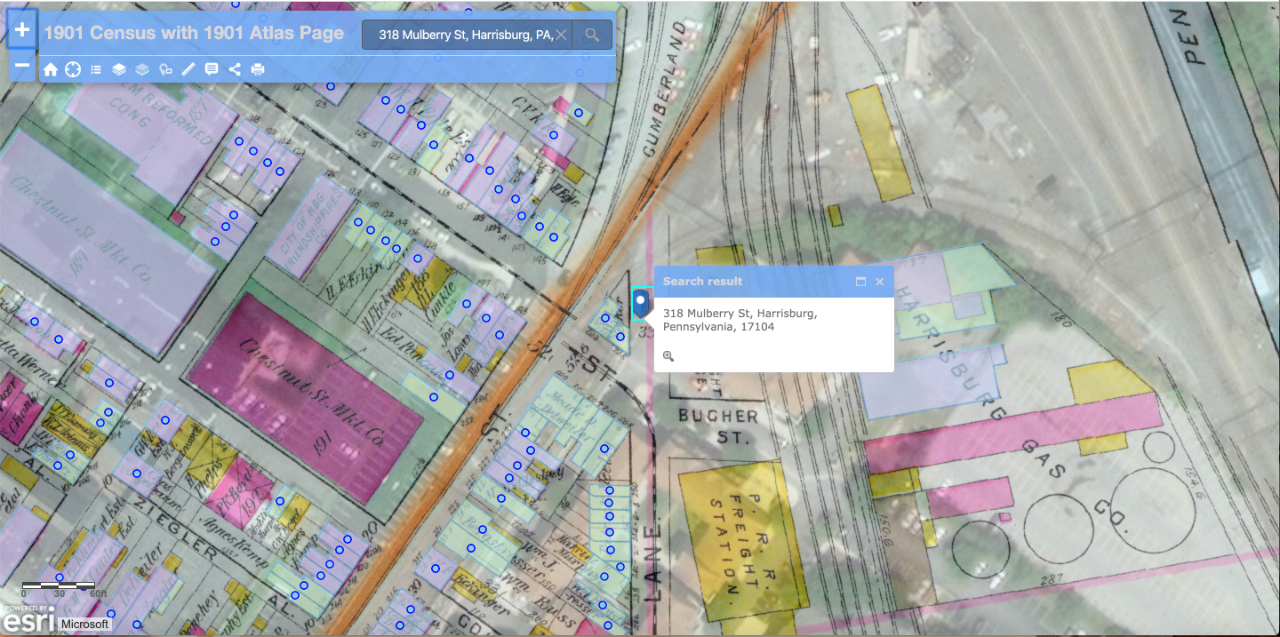Image resolution: width=1280 pixels, height=637 pixels.
Task: Click the Home default extent icon
Action: click(50, 69)
